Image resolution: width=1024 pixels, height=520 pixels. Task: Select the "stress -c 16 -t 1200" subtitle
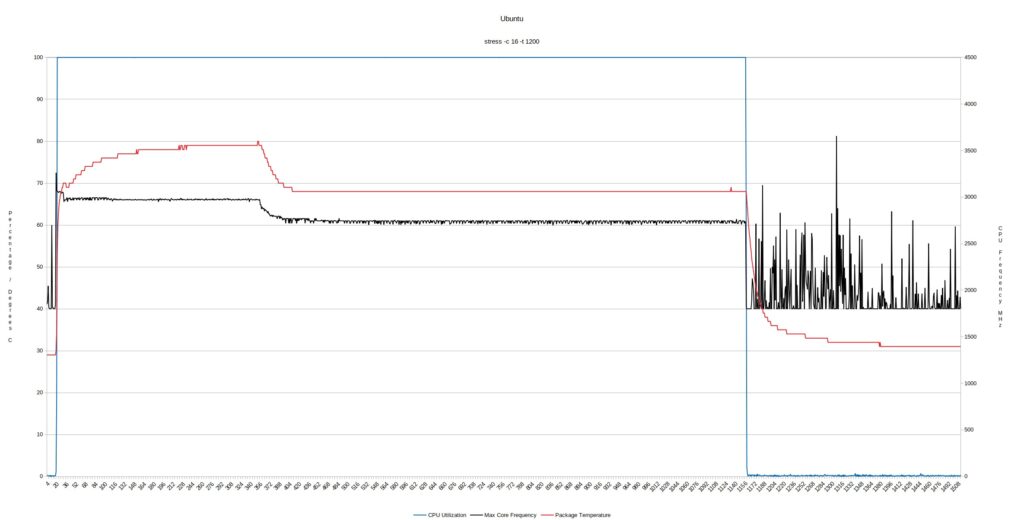tap(512, 41)
